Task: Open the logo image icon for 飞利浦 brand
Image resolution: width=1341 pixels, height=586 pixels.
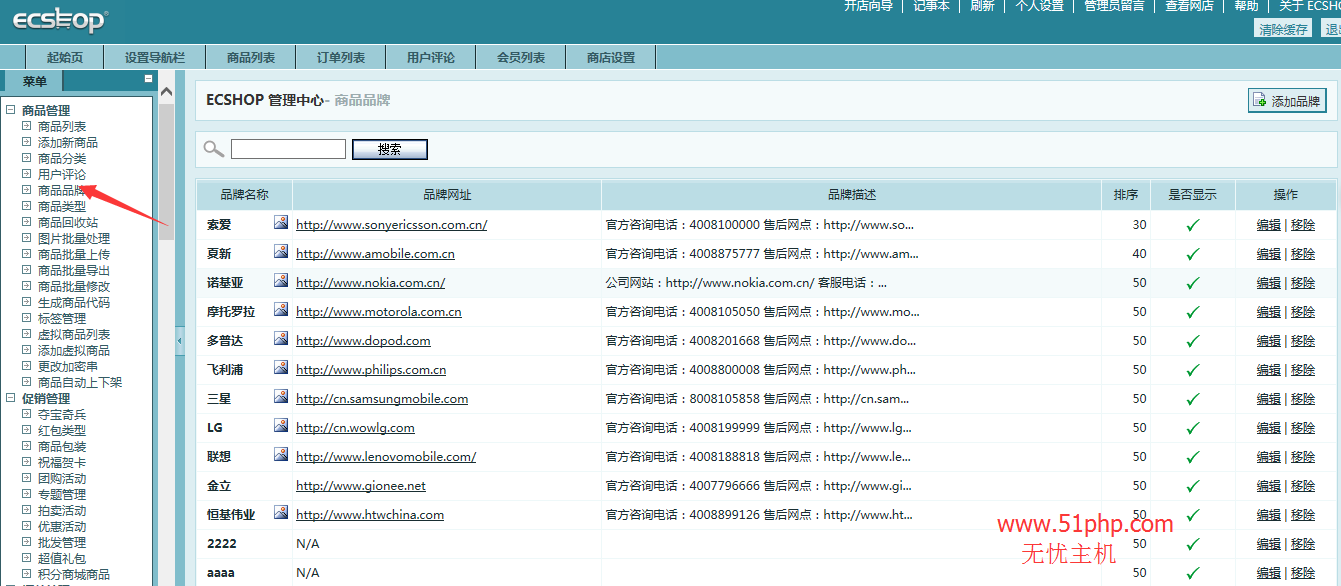Action: 281,368
